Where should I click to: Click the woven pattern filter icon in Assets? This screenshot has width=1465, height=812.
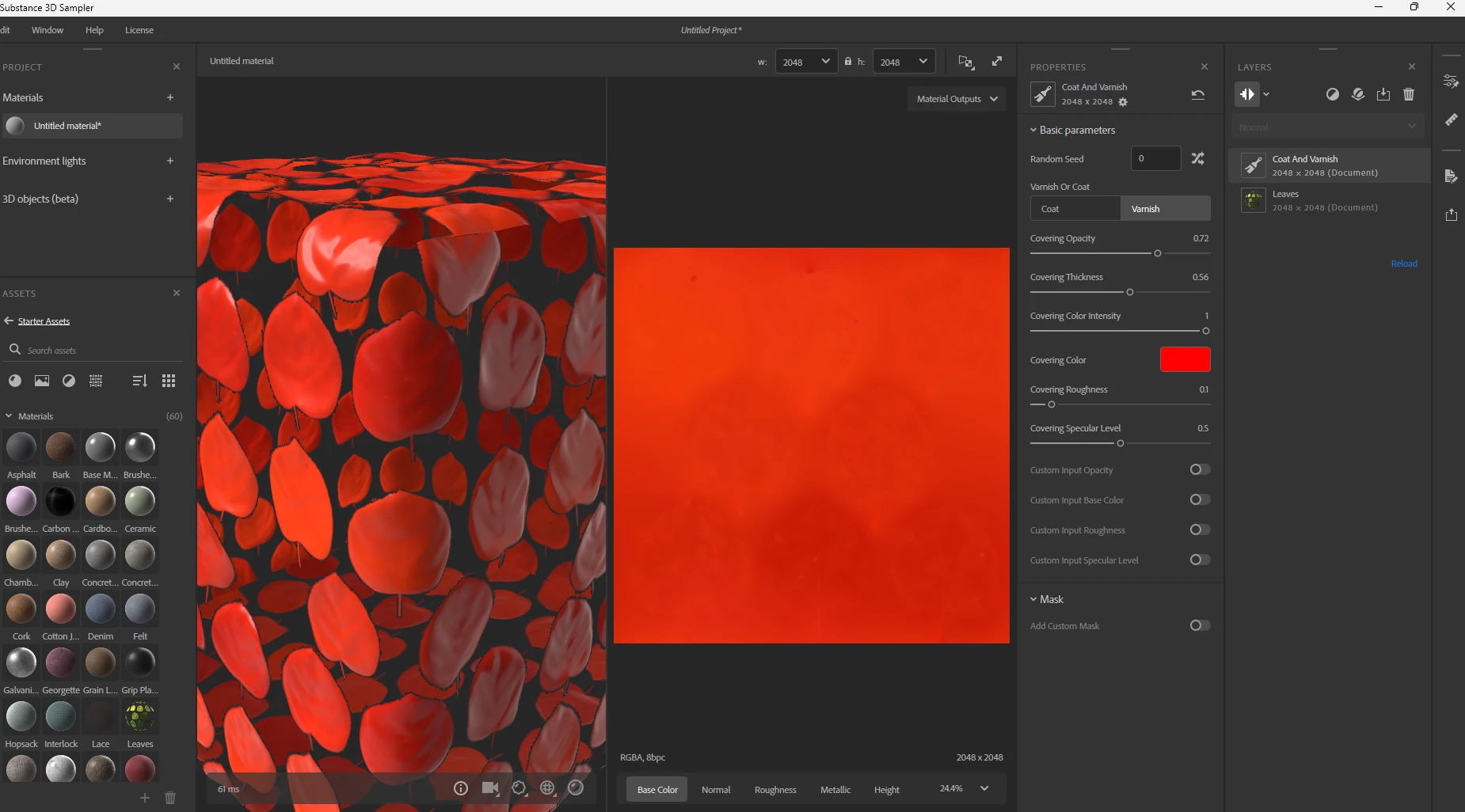[96, 381]
